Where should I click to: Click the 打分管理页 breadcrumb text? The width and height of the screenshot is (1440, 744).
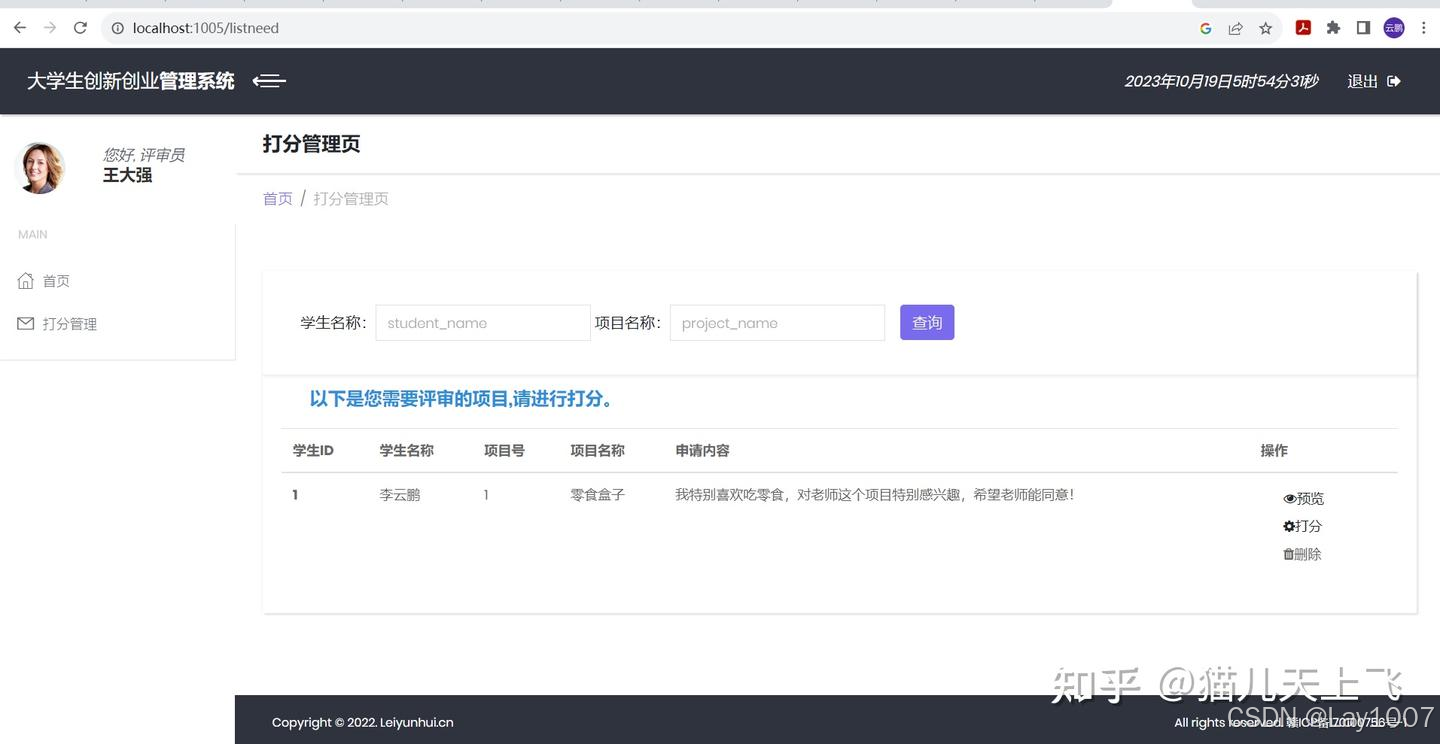pos(351,199)
